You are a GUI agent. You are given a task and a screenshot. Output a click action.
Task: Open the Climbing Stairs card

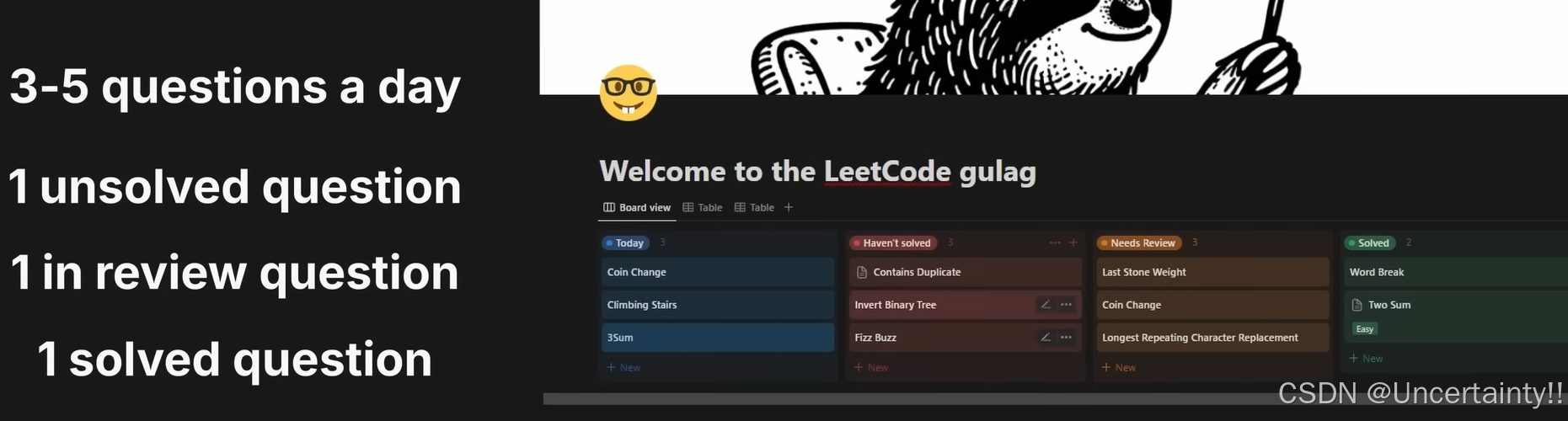(718, 305)
